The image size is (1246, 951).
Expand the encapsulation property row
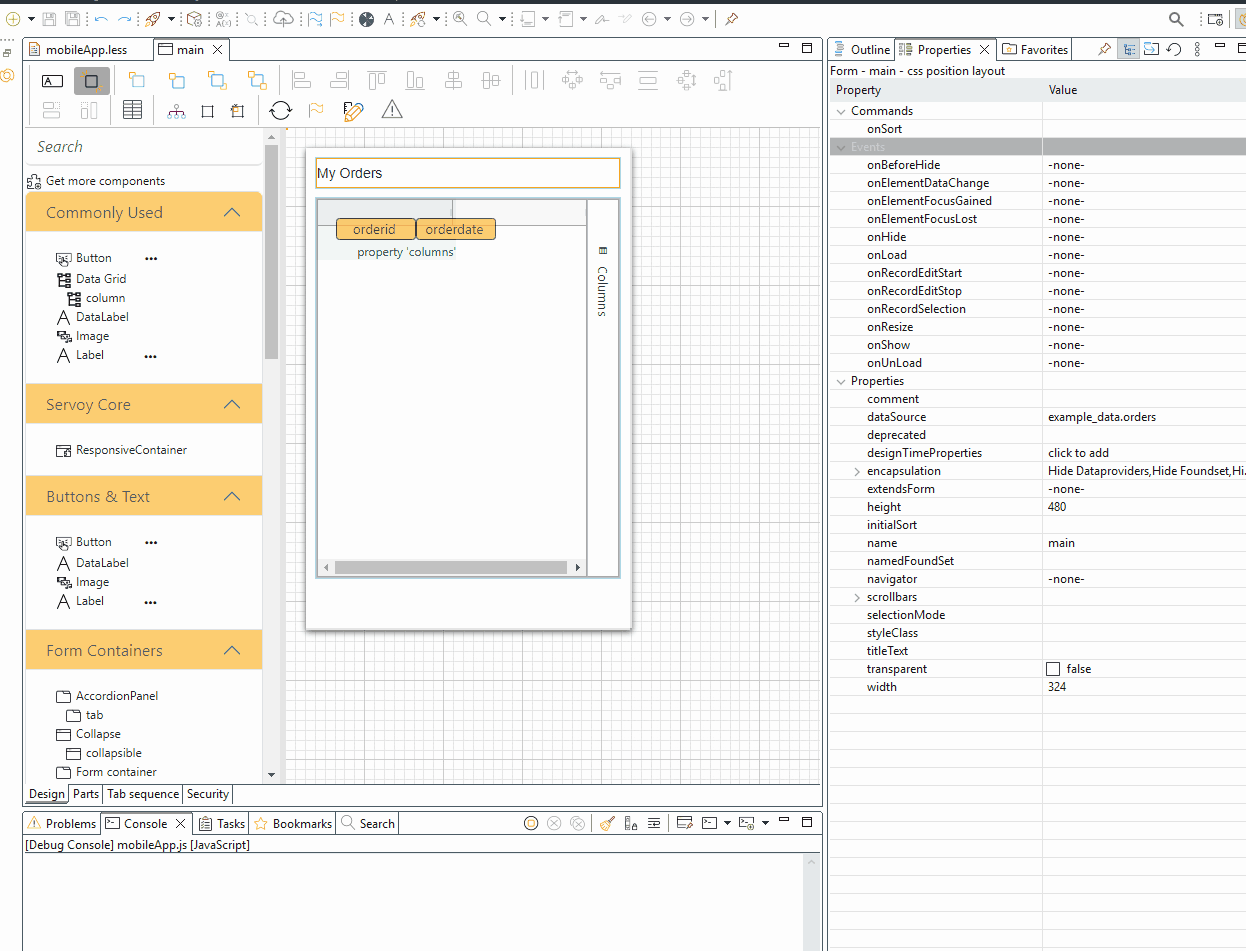coord(857,471)
